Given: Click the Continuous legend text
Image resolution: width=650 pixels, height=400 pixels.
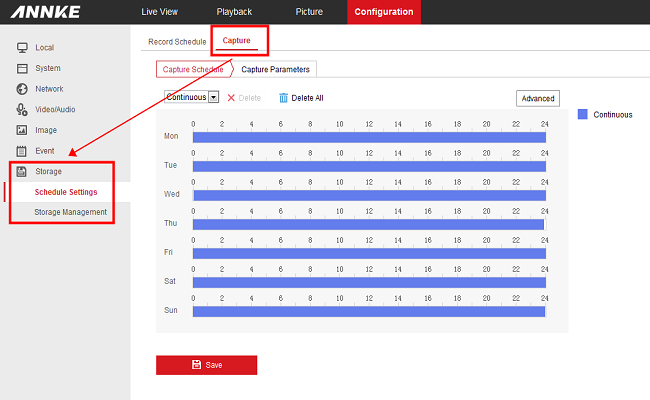Looking at the screenshot, I should coord(613,115).
